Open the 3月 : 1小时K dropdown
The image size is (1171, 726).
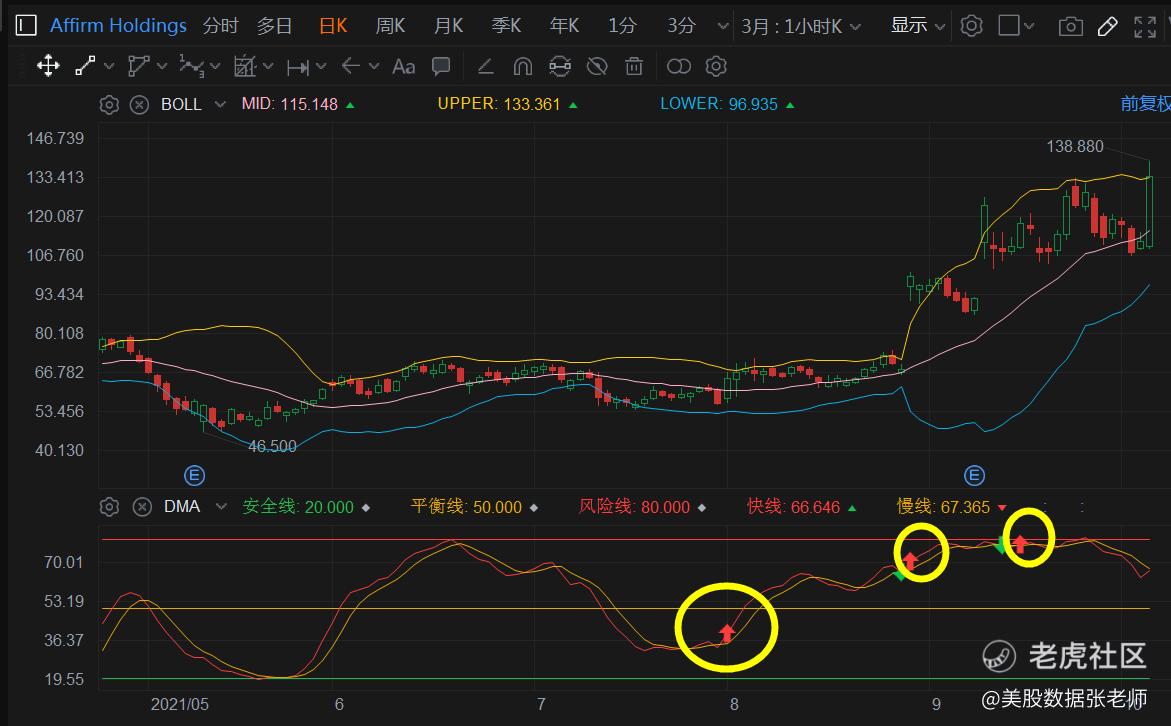801,27
